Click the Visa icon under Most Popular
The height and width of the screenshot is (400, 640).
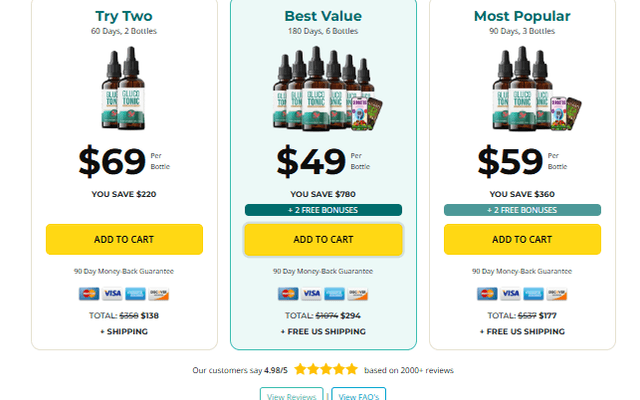tap(511, 294)
